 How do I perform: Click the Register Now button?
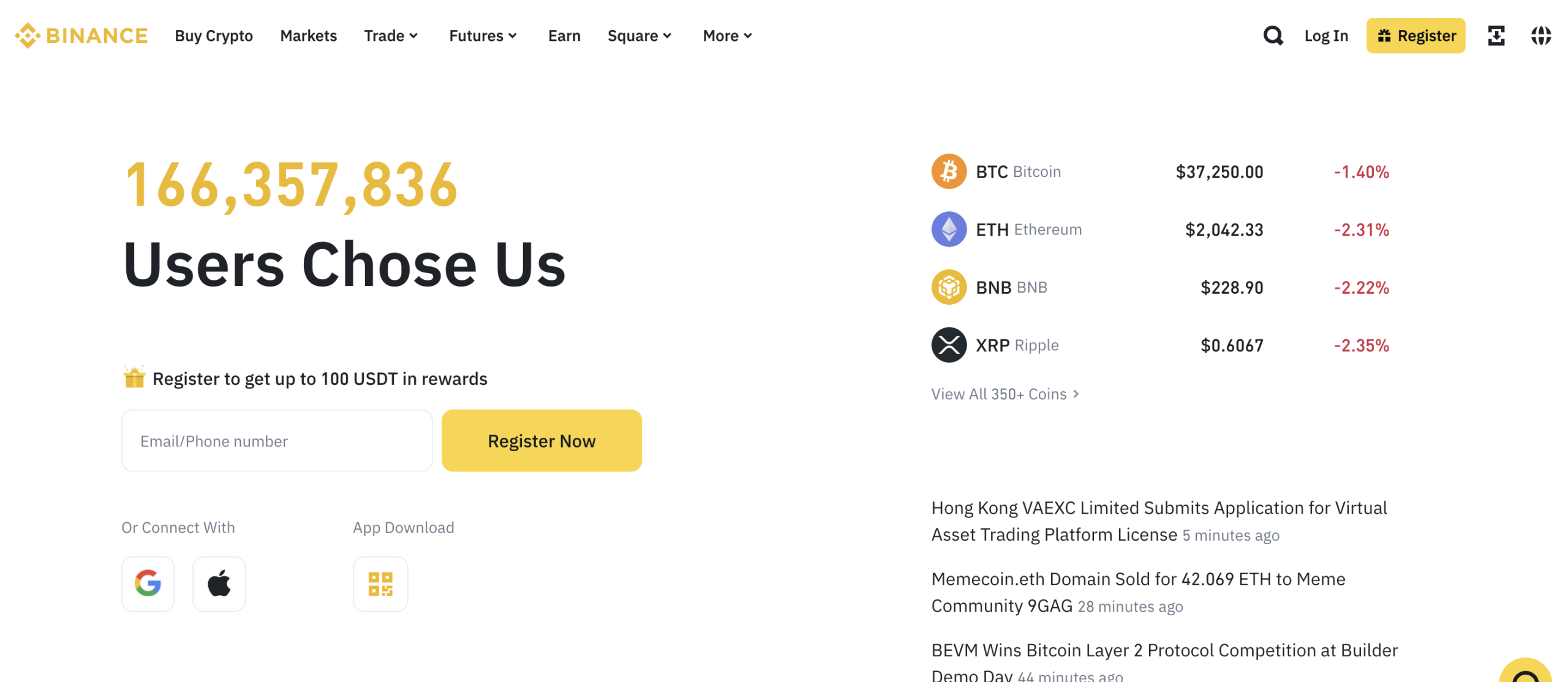[541, 440]
